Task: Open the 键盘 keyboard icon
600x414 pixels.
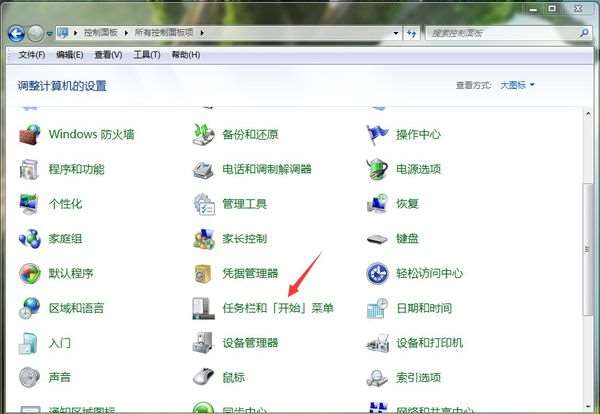Action: [x=377, y=239]
